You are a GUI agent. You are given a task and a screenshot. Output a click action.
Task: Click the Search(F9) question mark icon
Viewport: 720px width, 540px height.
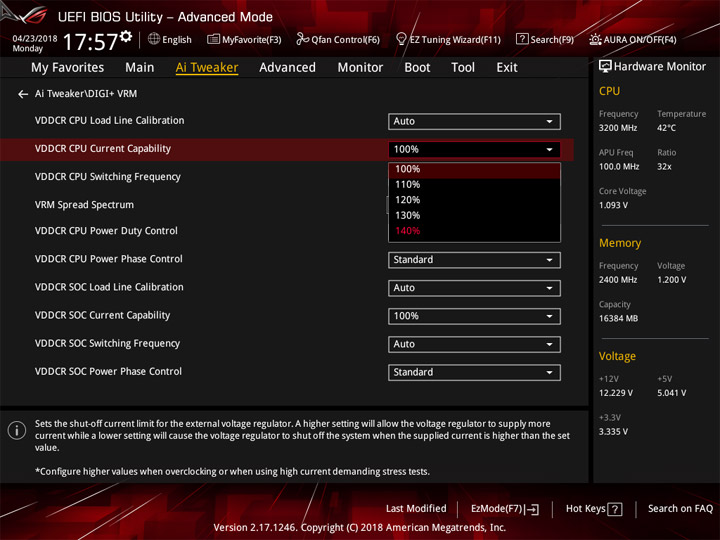[x=522, y=39]
